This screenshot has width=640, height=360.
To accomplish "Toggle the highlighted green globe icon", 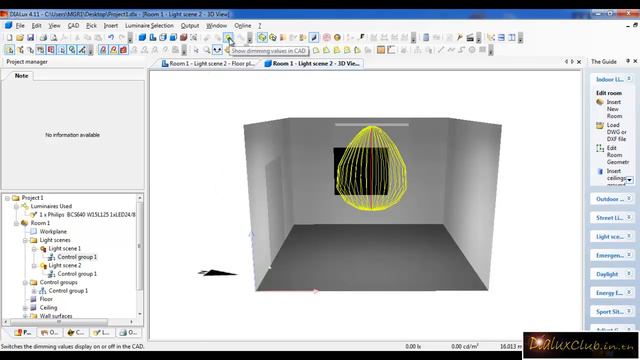I will point(262,38).
